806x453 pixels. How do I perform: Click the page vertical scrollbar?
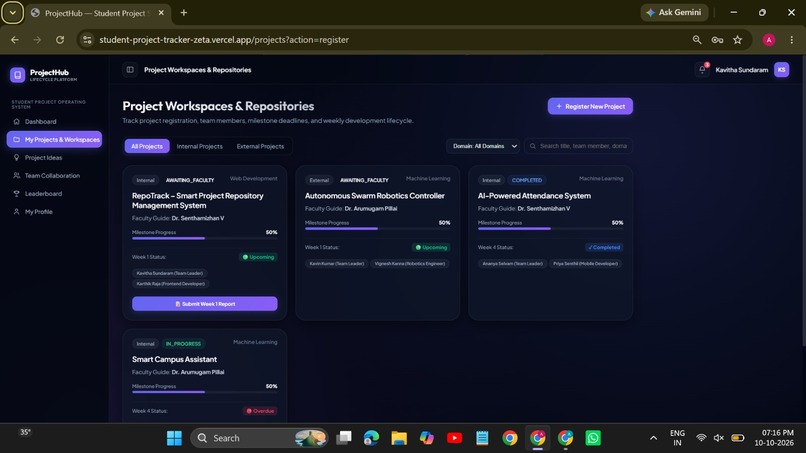(x=803, y=201)
